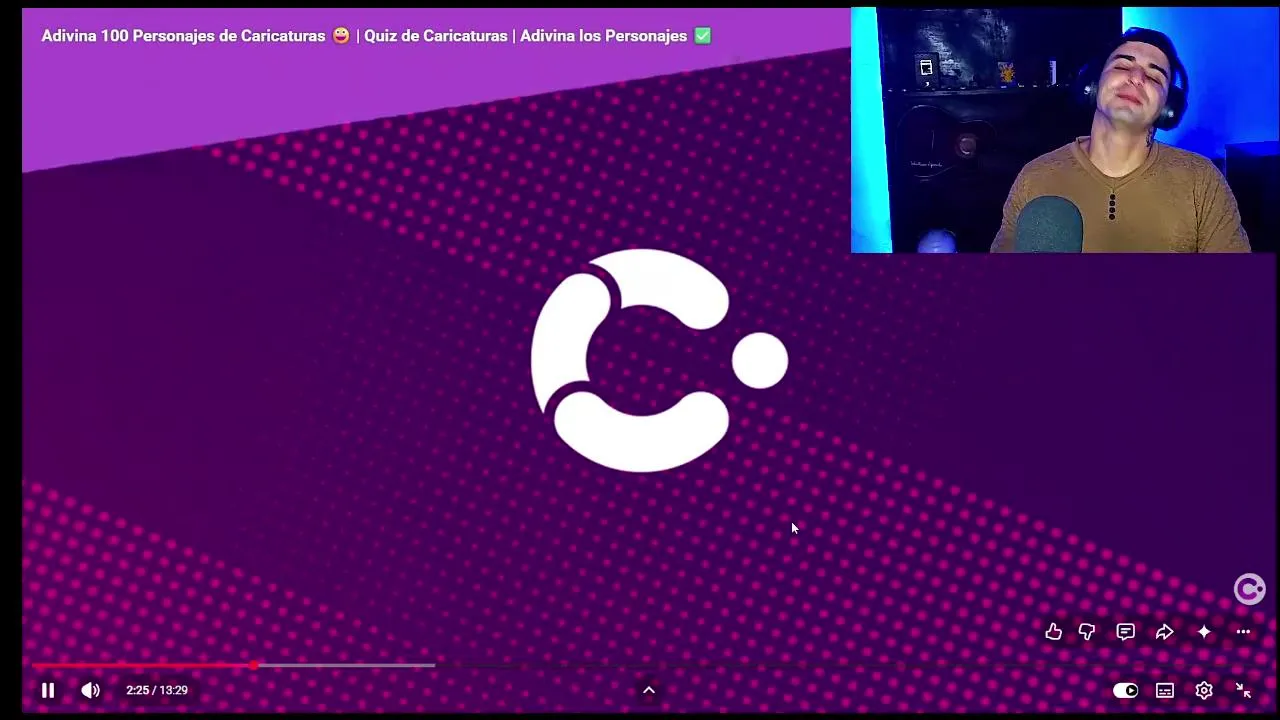Open video title 'Adivina 100 Personajes de Caricaturas'
1280x720 pixels.
tap(376, 36)
